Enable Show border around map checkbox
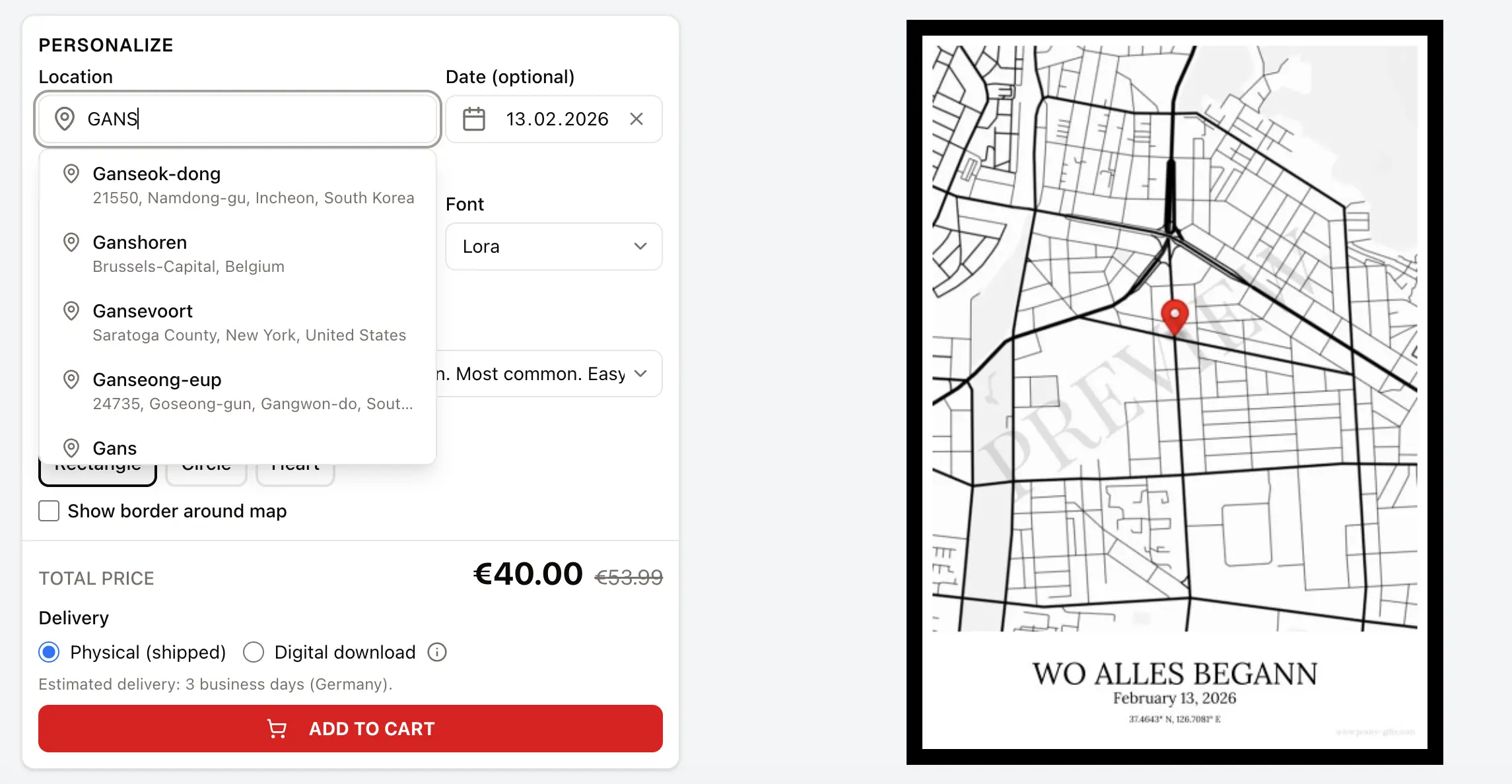The image size is (1512, 784). pos(49,511)
